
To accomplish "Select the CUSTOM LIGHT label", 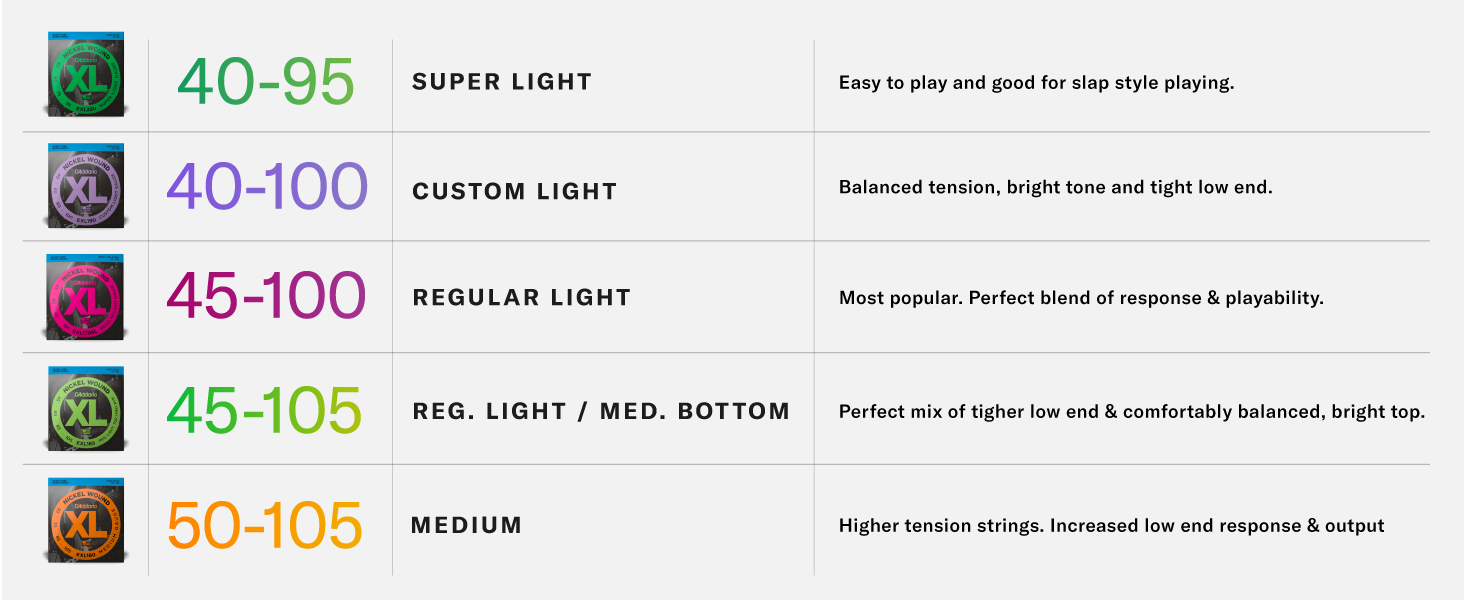I will point(515,191).
